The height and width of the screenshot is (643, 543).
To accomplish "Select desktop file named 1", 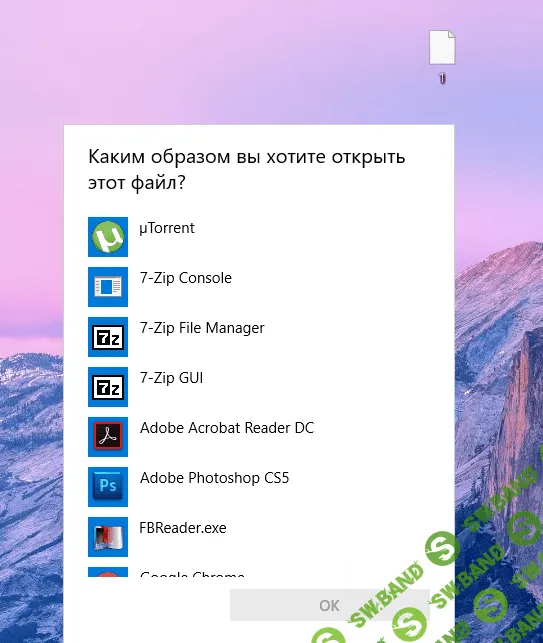I will (442, 57).
